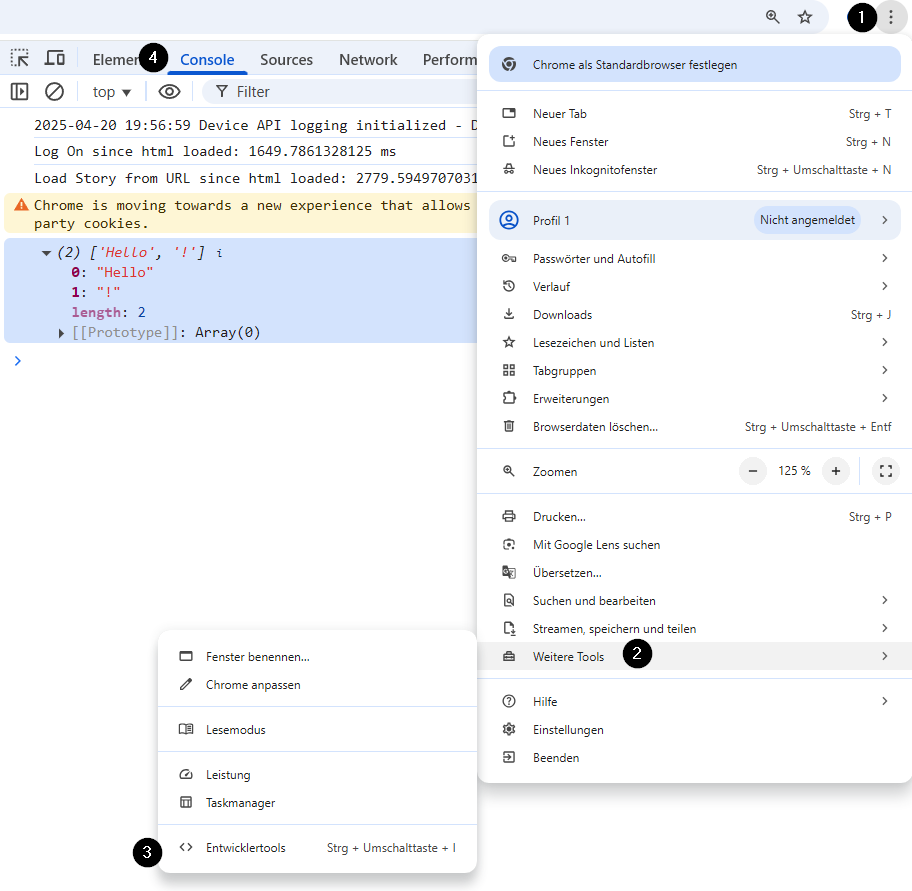
Task: Show the console sidebar panel icon
Action: tap(19, 91)
